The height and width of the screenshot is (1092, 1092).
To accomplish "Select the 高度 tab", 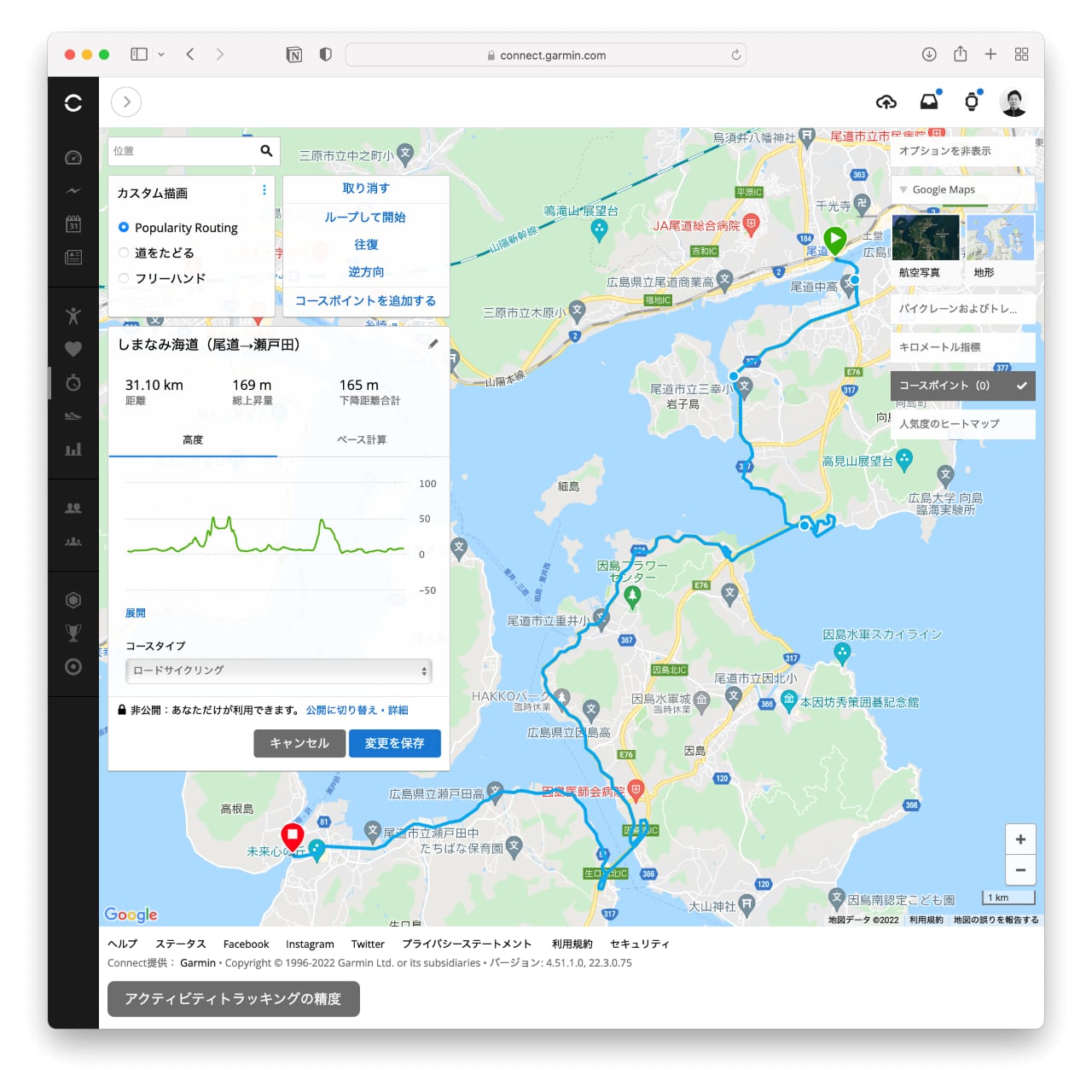I will (x=193, y=440).
